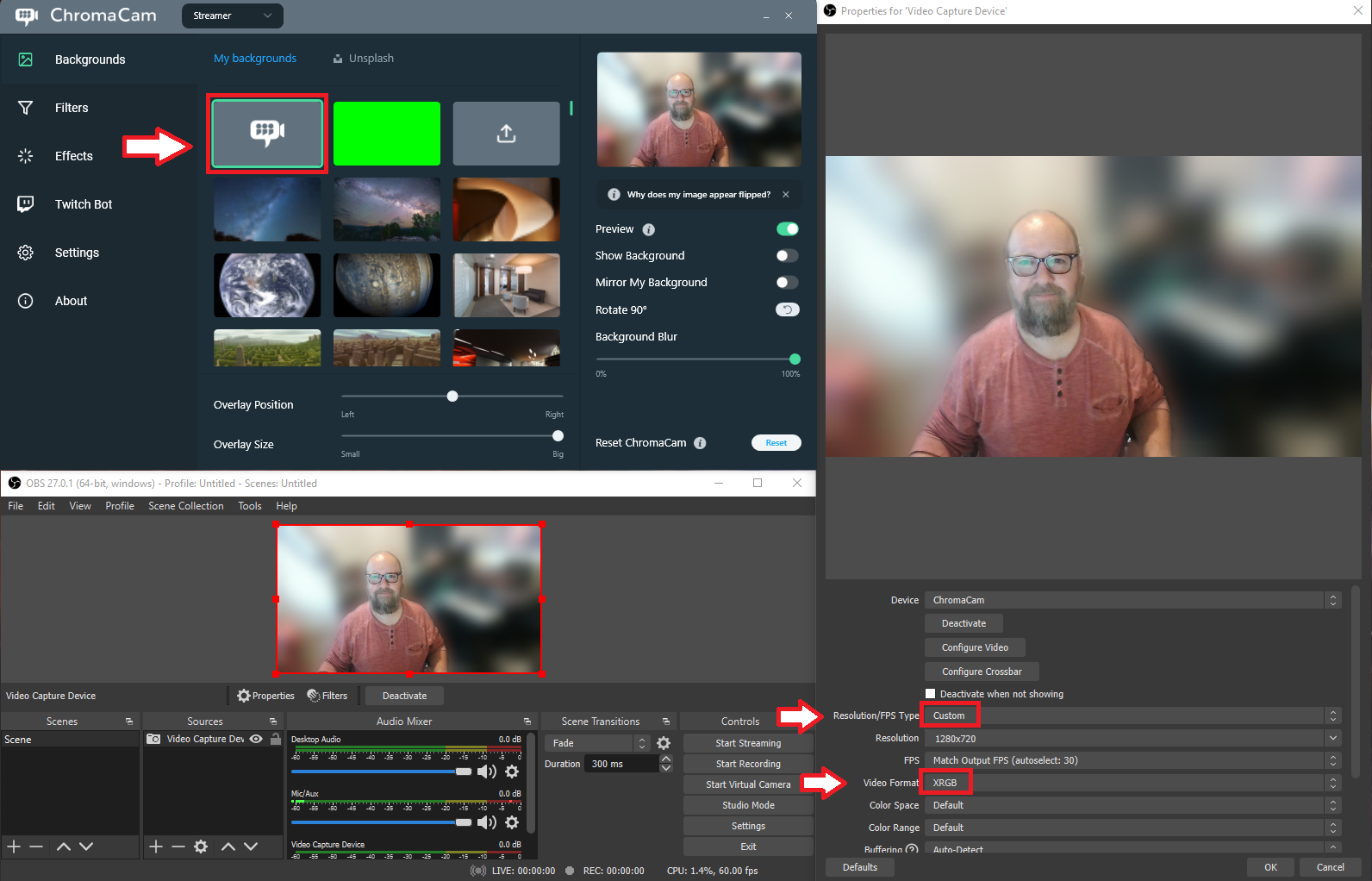This screenshot has width=1372, height=881.
Task: Add a new source with plus icon
Action: [x=155, y=847]
